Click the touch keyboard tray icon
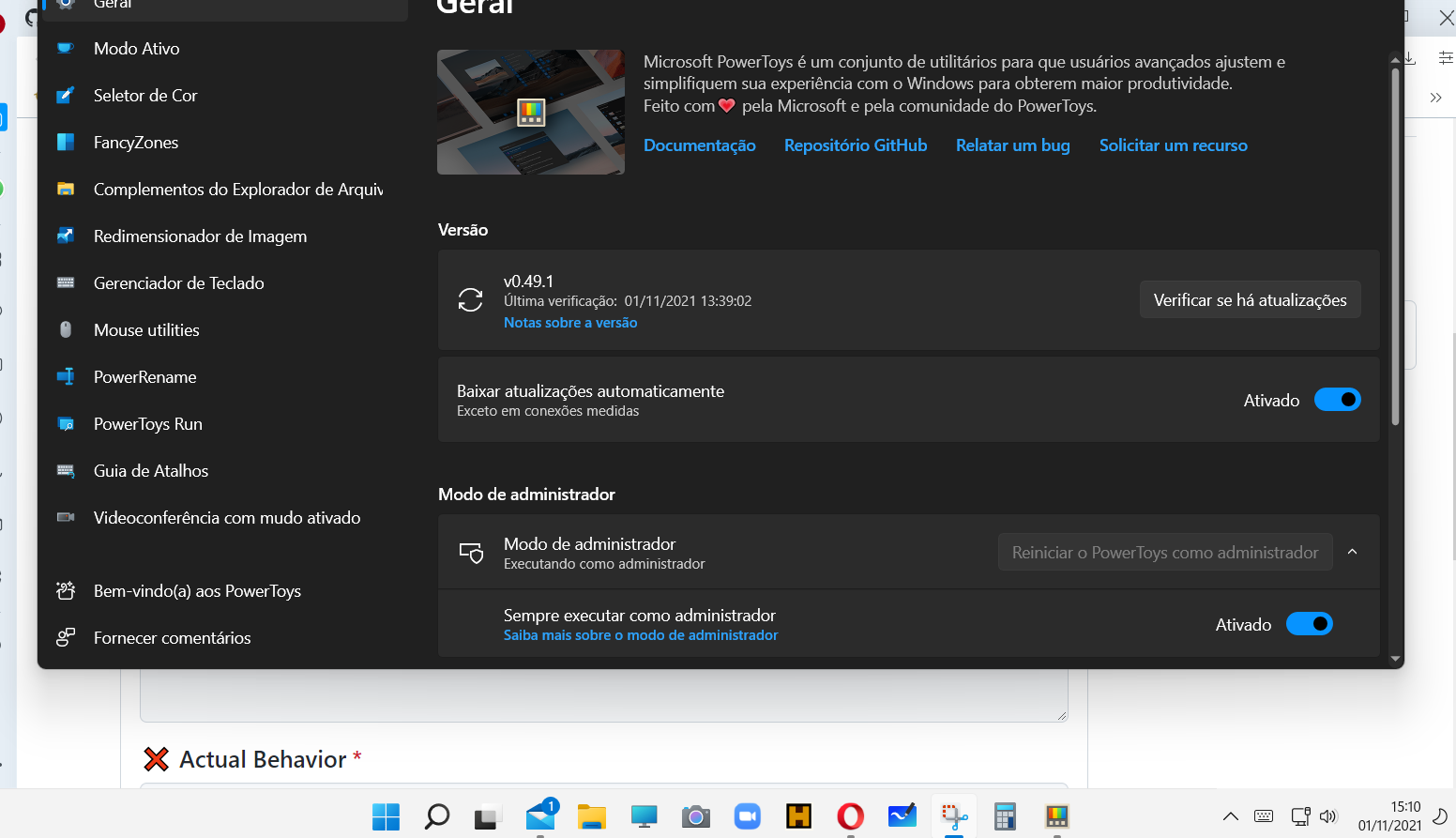This screenshot has width=1456, height=838. (x=1264, y=816)
